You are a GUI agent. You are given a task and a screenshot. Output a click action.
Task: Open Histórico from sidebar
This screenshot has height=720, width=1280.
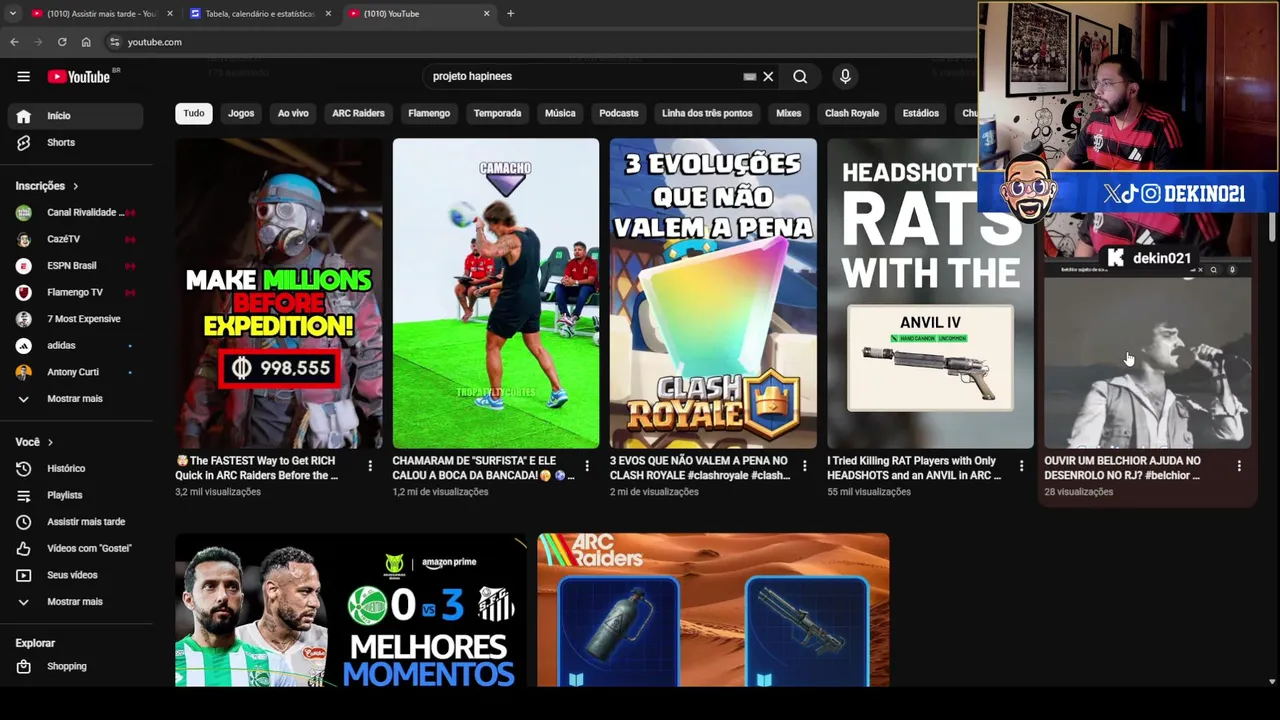pyautogui.click(x=76, y=468)
